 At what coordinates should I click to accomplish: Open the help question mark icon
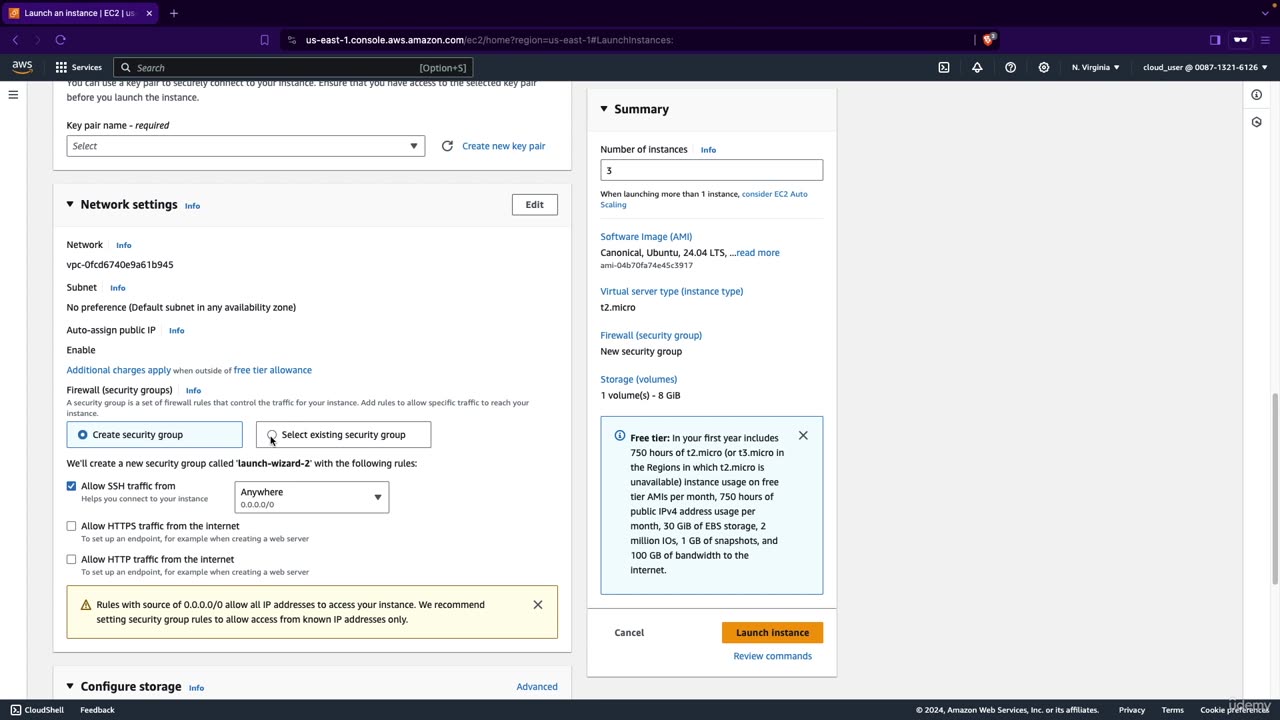pos(1010,67)
